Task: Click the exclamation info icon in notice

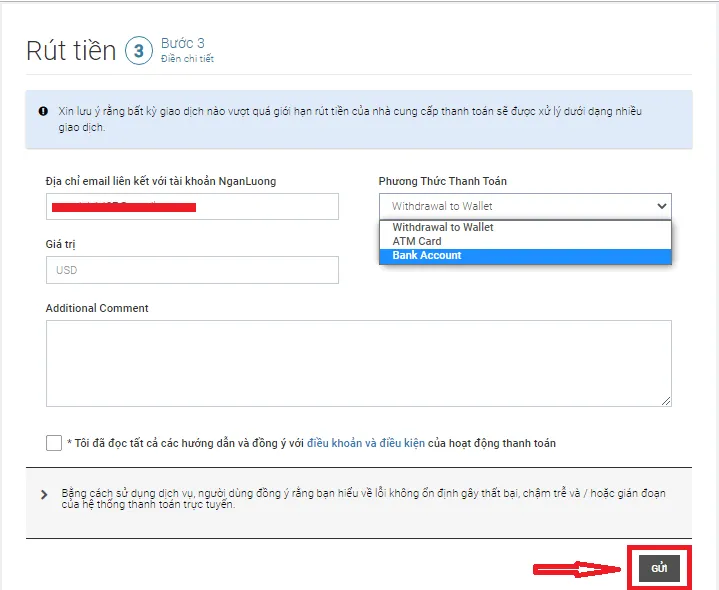Action: pyautogui.click(x=43, y=111)
